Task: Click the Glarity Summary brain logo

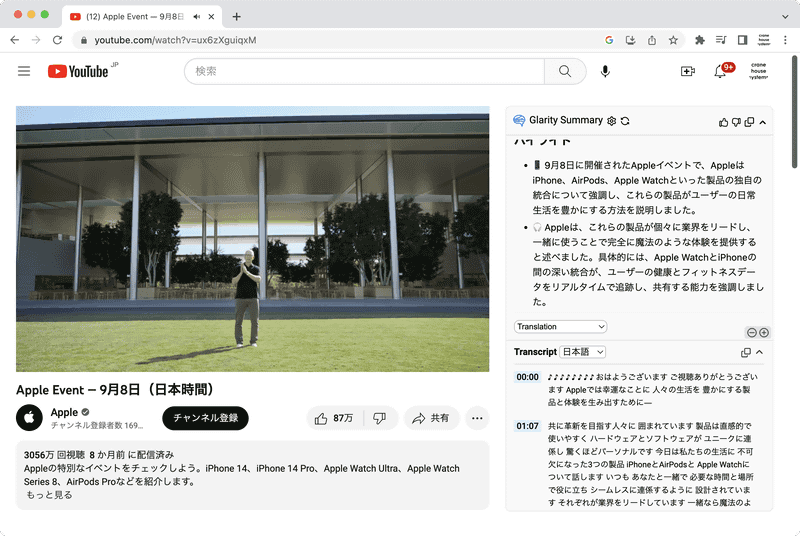Action: point(519,120)
